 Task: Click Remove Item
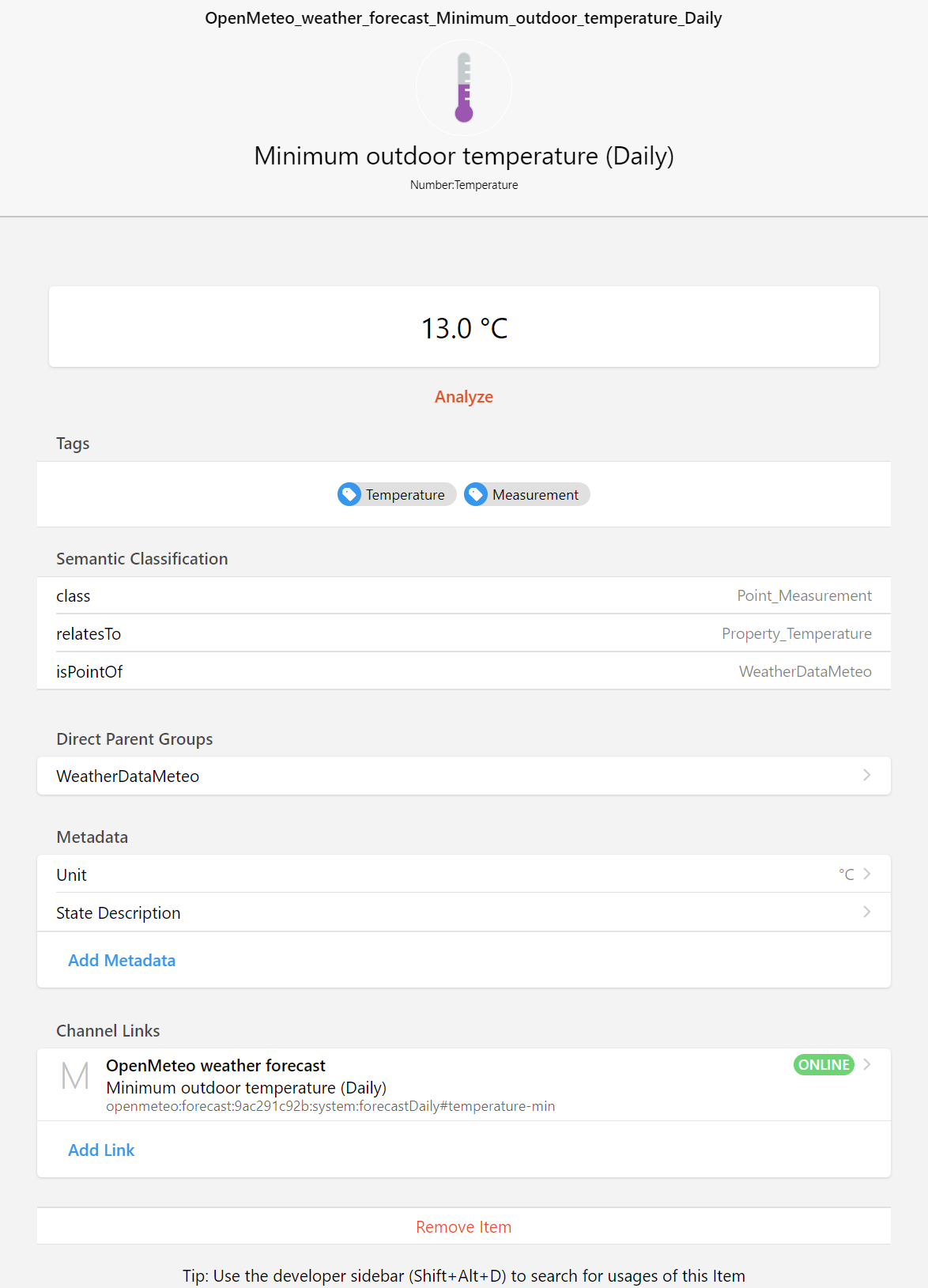(464, 1227)
